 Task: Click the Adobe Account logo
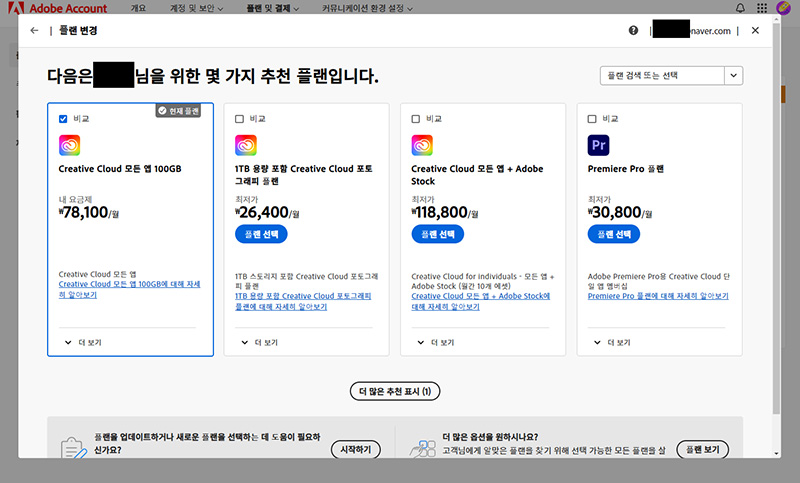click(58, 8)
